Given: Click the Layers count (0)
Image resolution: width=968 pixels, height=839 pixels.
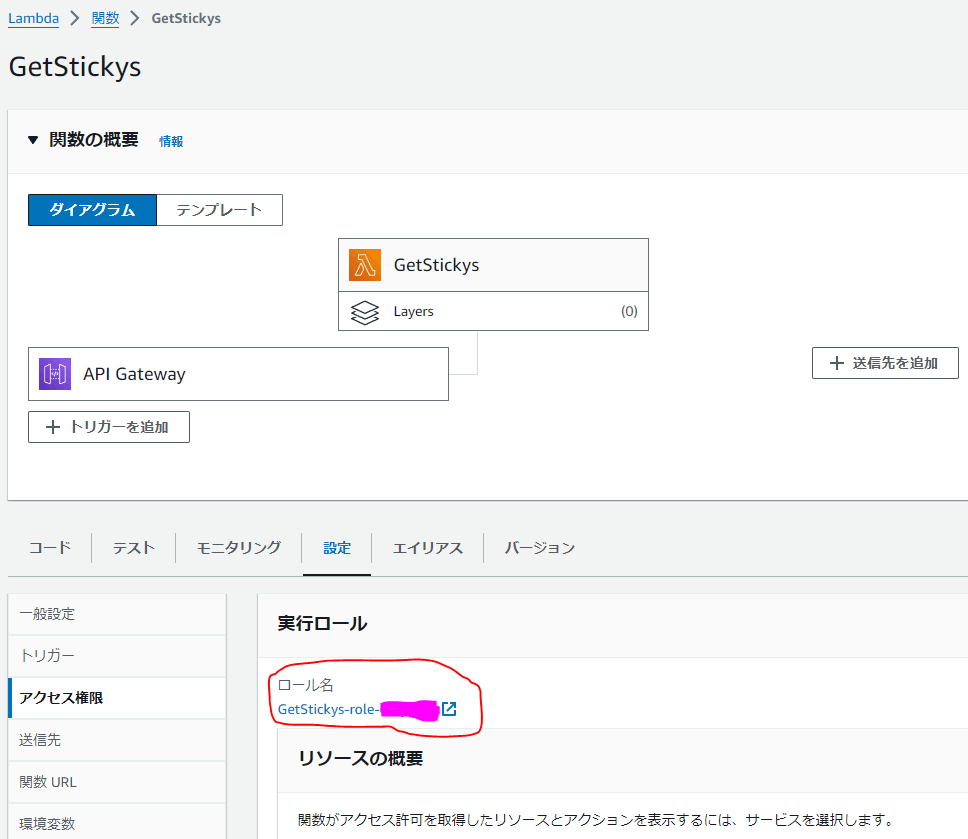Looking at the screenshot, I should point(629,311).
